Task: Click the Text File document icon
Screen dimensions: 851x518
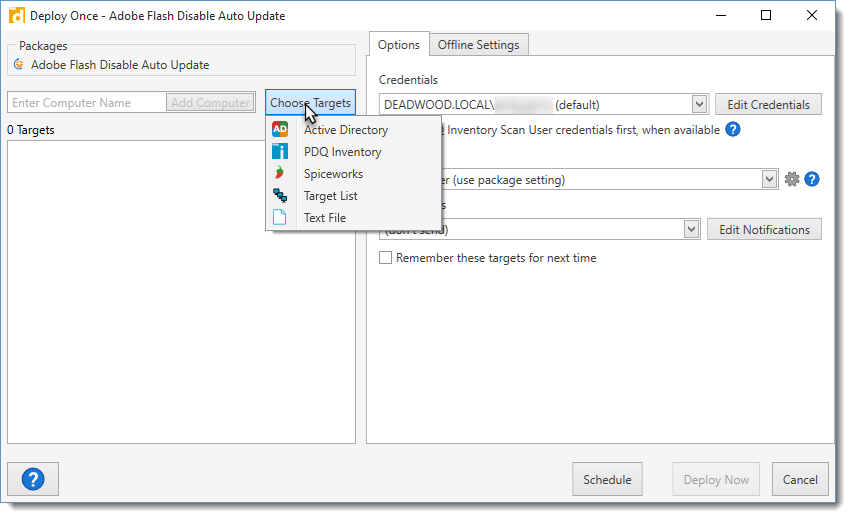Action: click(280, 218)
